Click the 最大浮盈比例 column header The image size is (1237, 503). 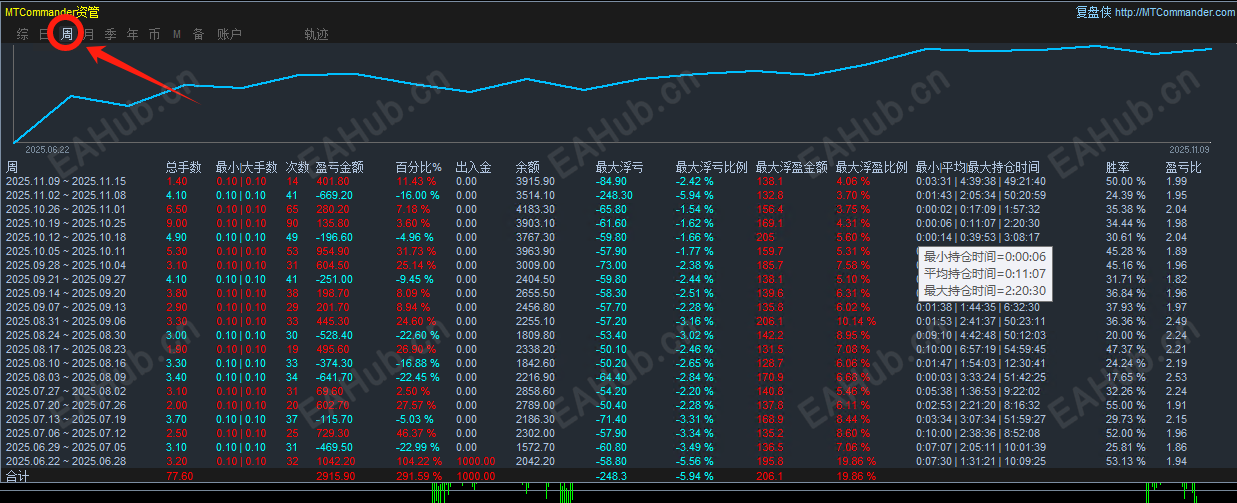871,167
